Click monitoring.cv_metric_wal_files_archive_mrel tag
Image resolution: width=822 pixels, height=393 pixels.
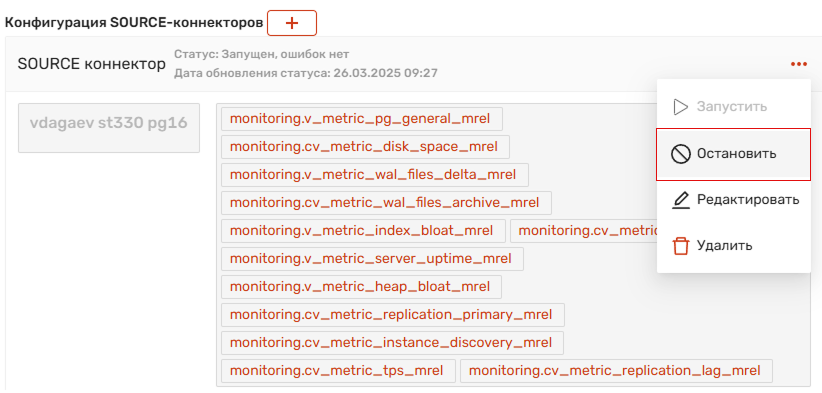click(386, 203)
